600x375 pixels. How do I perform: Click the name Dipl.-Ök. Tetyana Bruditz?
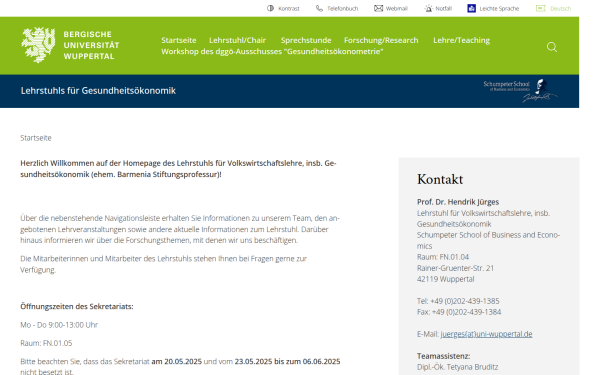pos(458,367)
